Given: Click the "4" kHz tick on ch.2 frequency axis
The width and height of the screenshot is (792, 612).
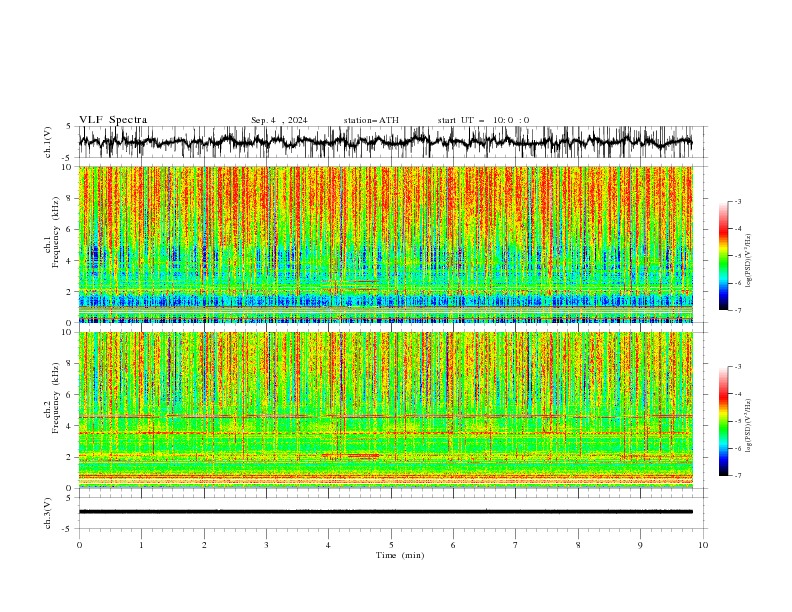Looking at the screenshot, I should point(70,426).
